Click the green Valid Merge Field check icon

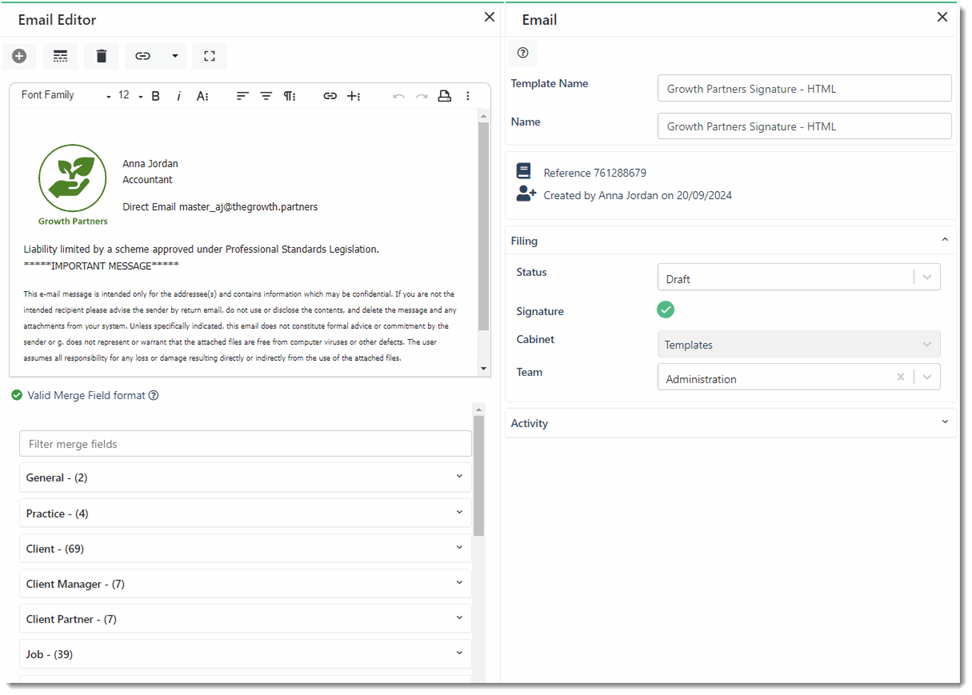[x=17, y=396]
